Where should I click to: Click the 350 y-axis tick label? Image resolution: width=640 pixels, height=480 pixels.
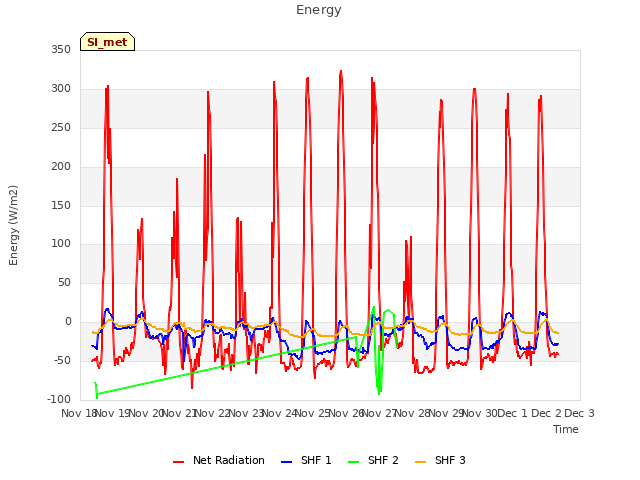tap(61, 50)
